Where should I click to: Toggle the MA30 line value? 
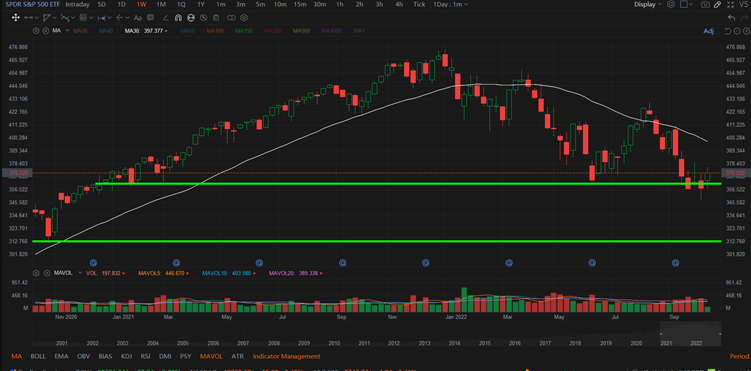[x=146, y=31]
